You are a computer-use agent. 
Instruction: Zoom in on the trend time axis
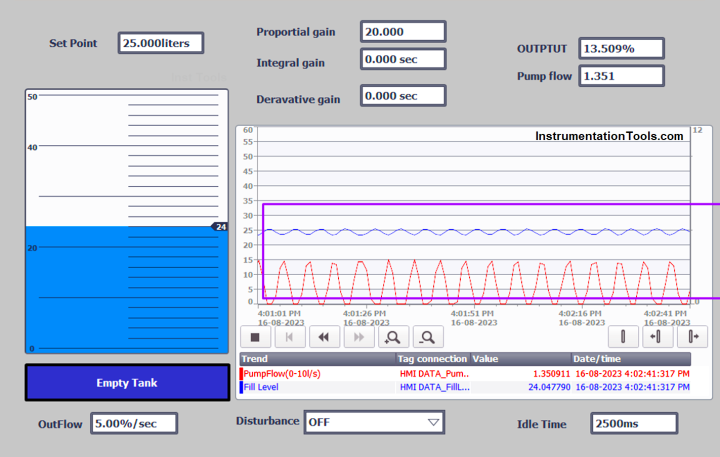click(x=393, y=337)
